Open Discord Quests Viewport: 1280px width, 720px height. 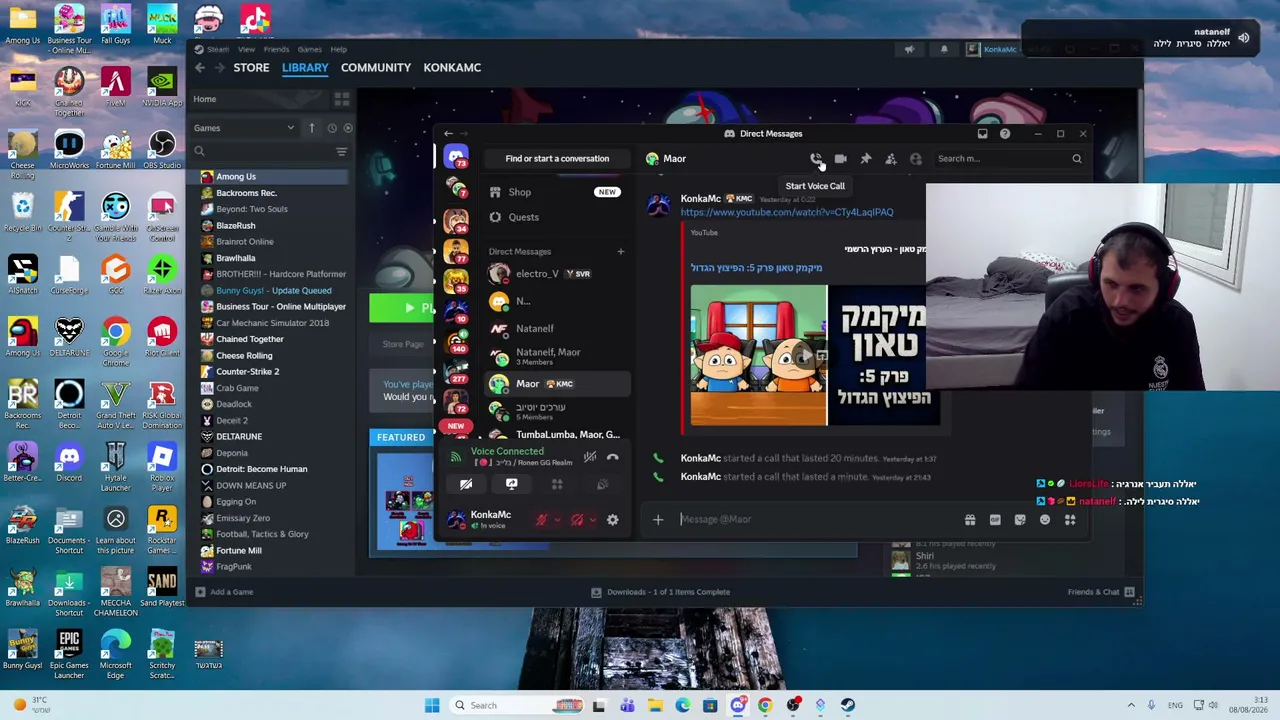coord(555,217)
